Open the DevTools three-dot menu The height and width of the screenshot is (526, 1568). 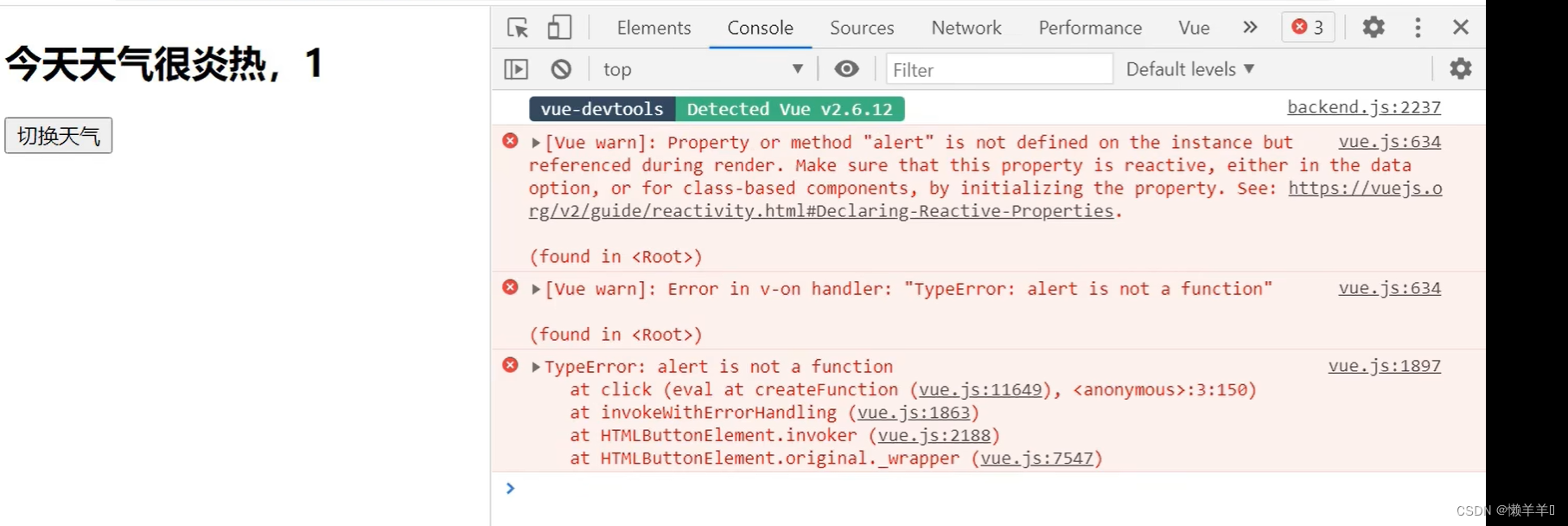point(1418,28)
